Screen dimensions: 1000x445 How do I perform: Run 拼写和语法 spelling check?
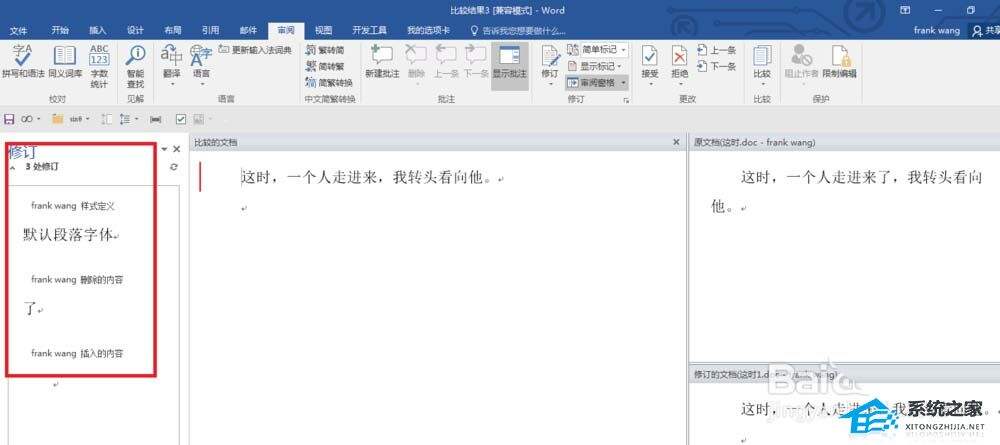tap(22, 62)
